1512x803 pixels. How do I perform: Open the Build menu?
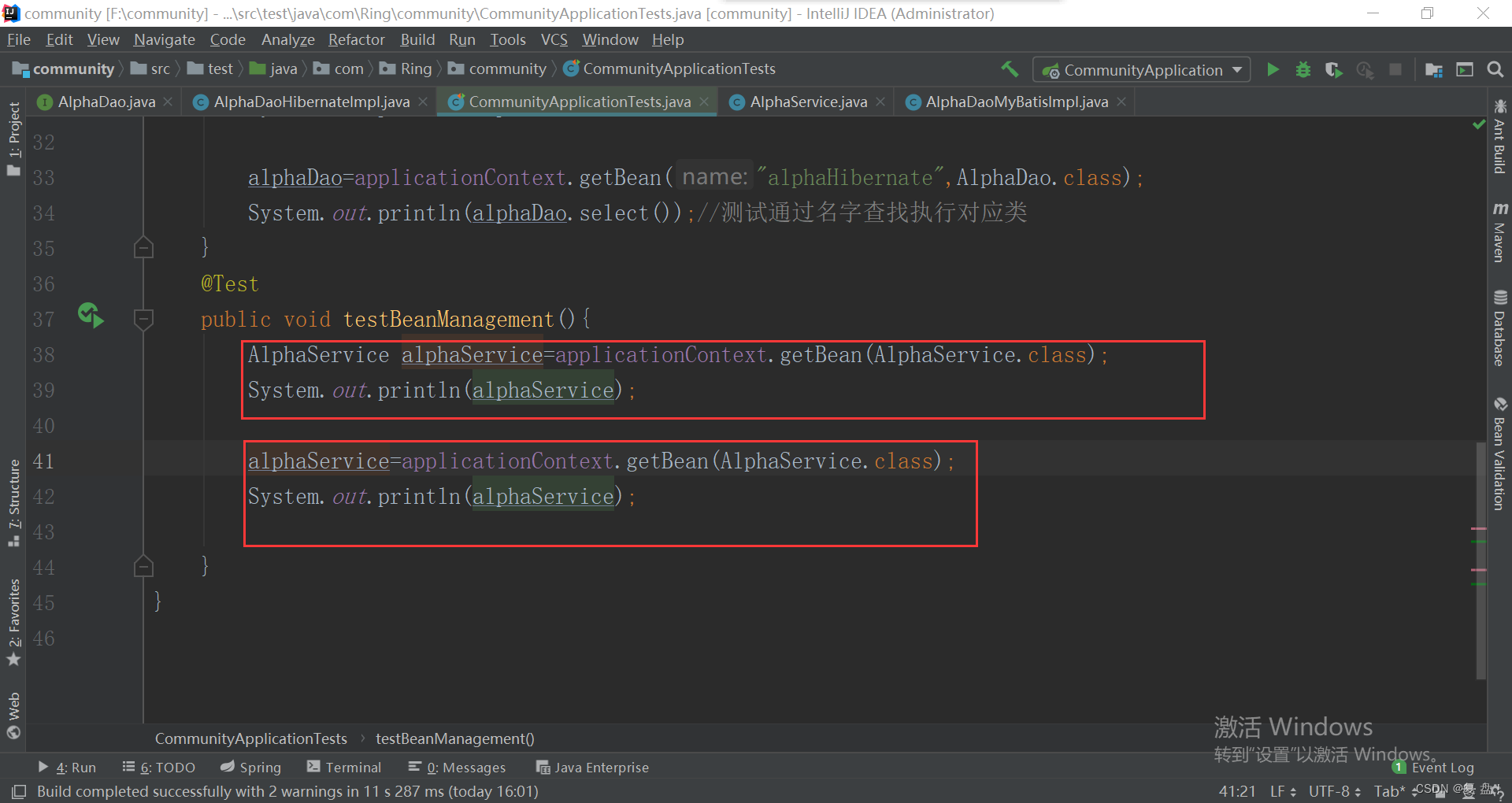tap(417, 39)
